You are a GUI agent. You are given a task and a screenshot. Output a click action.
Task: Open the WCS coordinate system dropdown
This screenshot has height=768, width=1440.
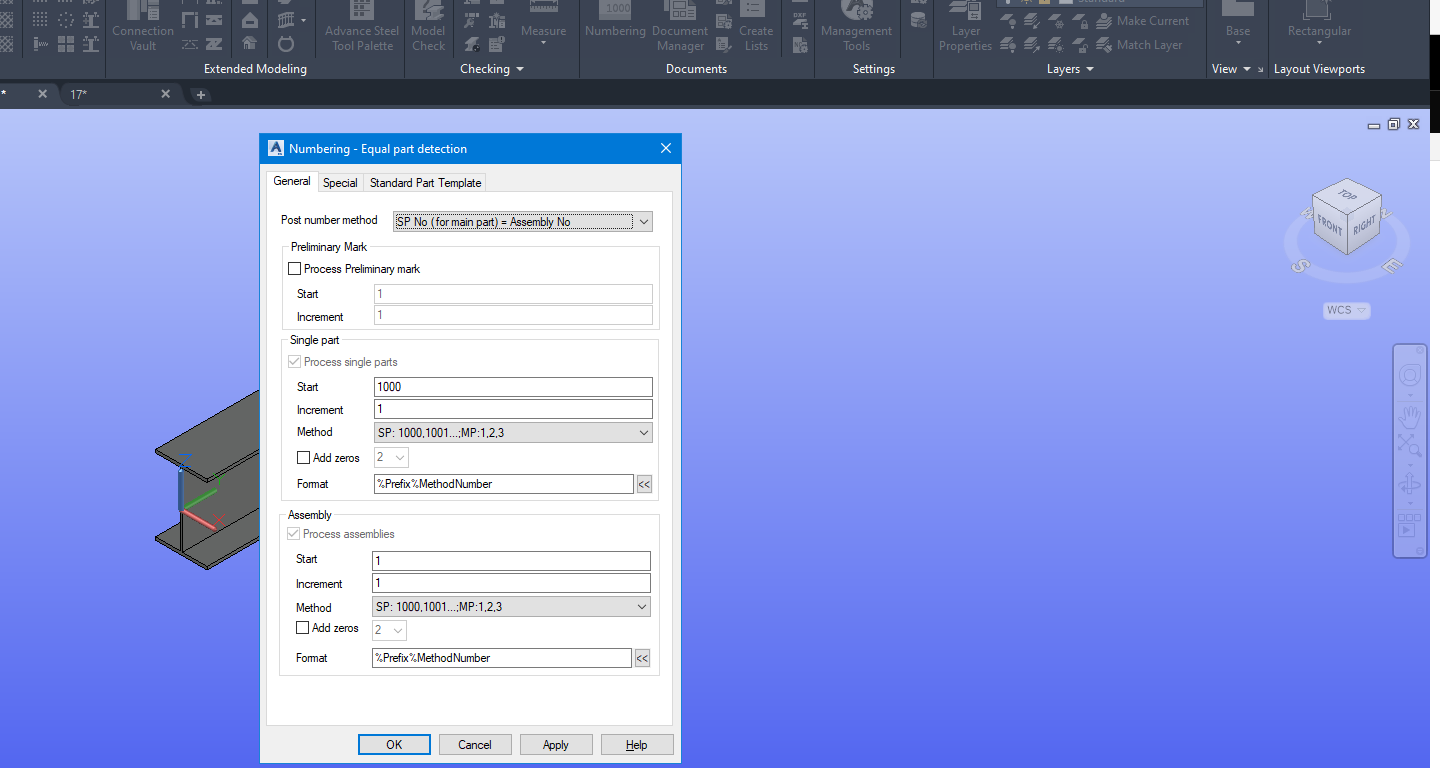click(1346, 311)
